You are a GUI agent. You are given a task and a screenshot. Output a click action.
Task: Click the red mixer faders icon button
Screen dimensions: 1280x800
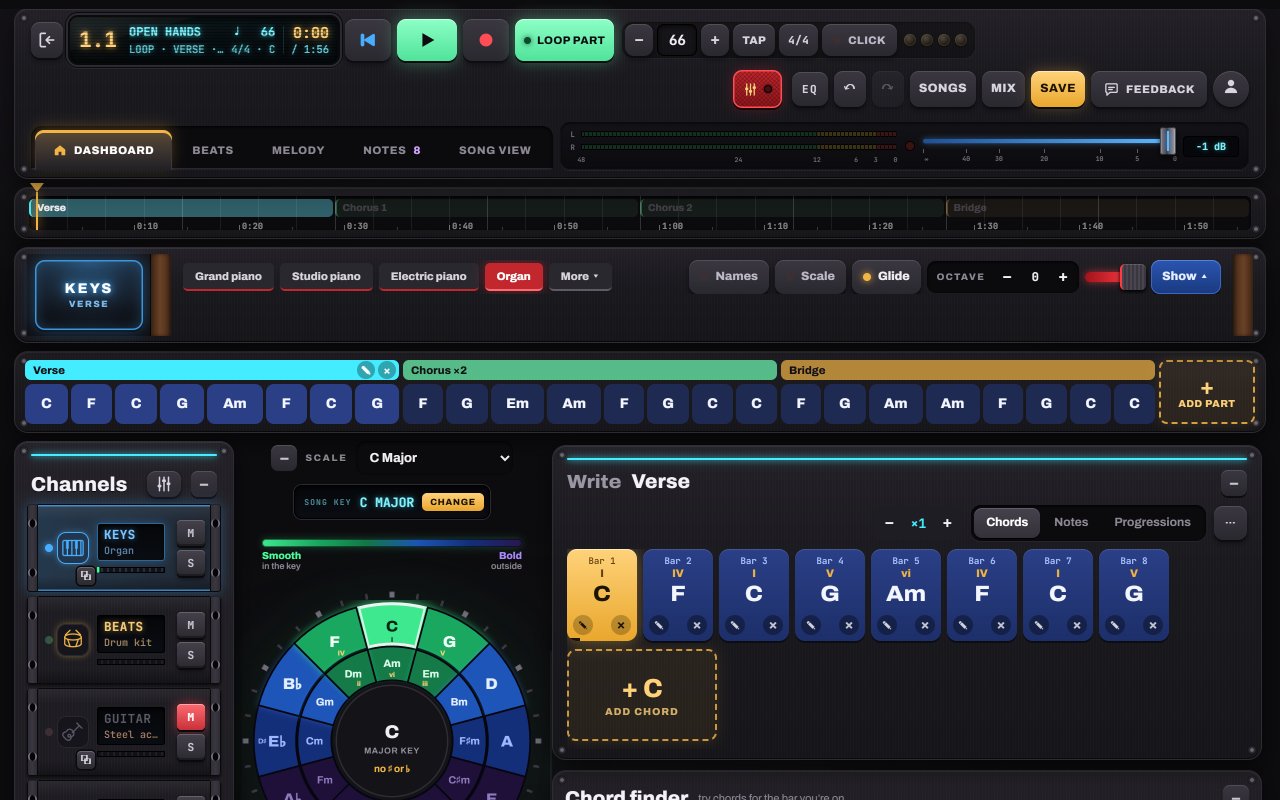(x=757, y=88)
